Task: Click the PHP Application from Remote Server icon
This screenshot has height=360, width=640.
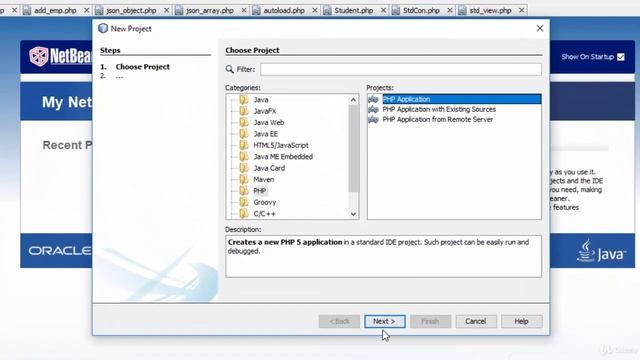Action: pos(373,120)
